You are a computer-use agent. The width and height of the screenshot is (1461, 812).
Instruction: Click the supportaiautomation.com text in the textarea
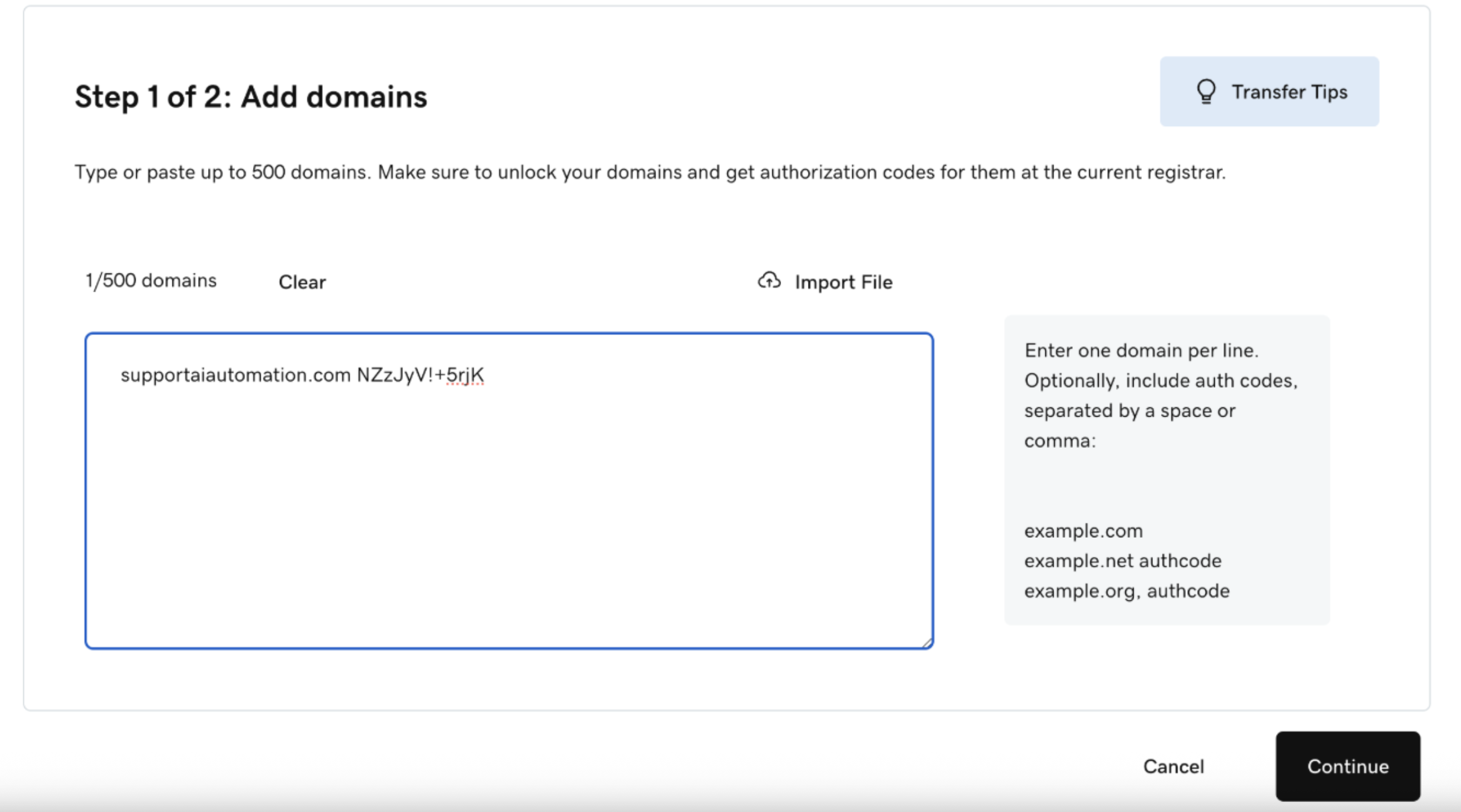point(235,375)
